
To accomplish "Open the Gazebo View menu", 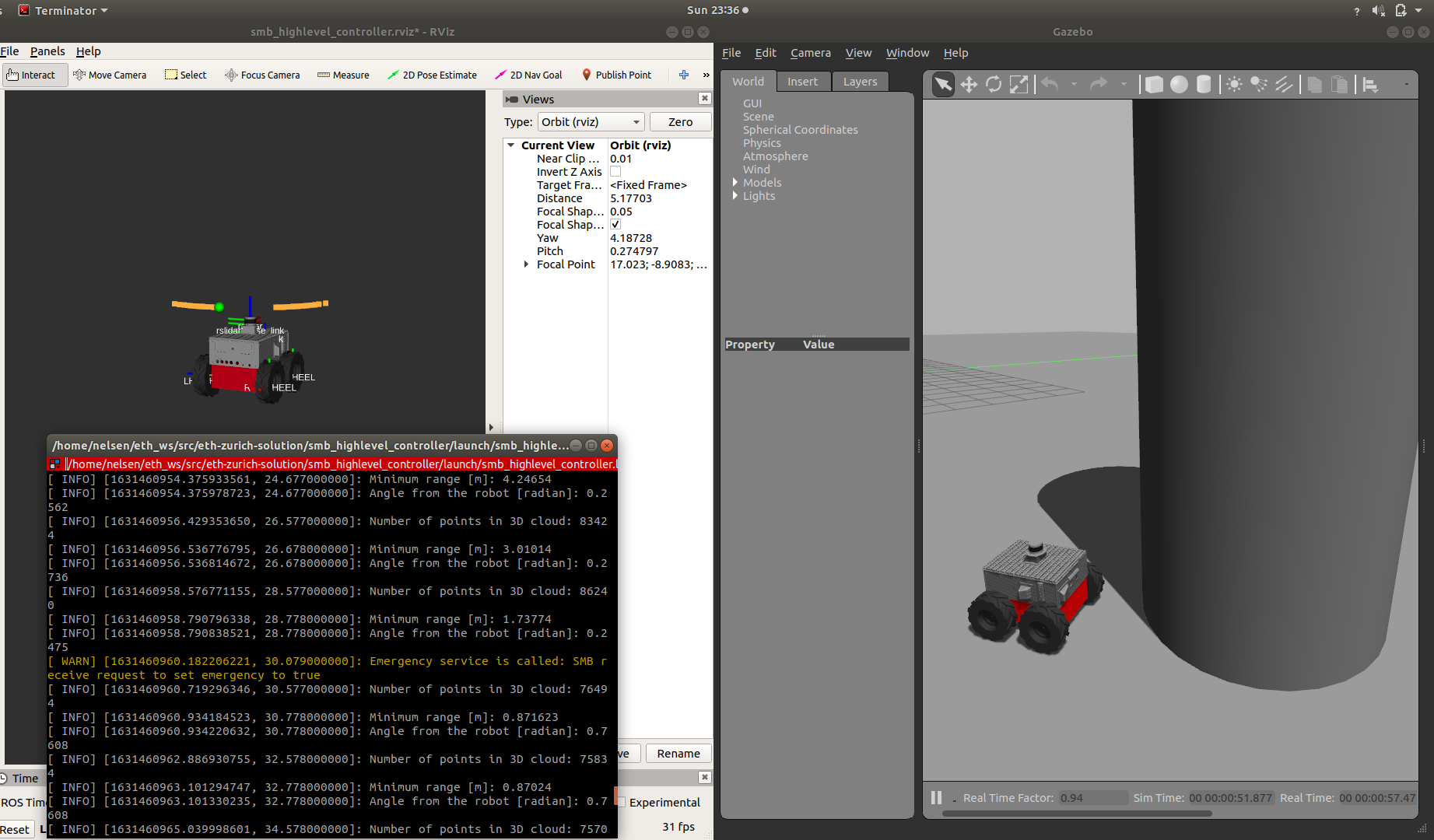I will (858, 53).
